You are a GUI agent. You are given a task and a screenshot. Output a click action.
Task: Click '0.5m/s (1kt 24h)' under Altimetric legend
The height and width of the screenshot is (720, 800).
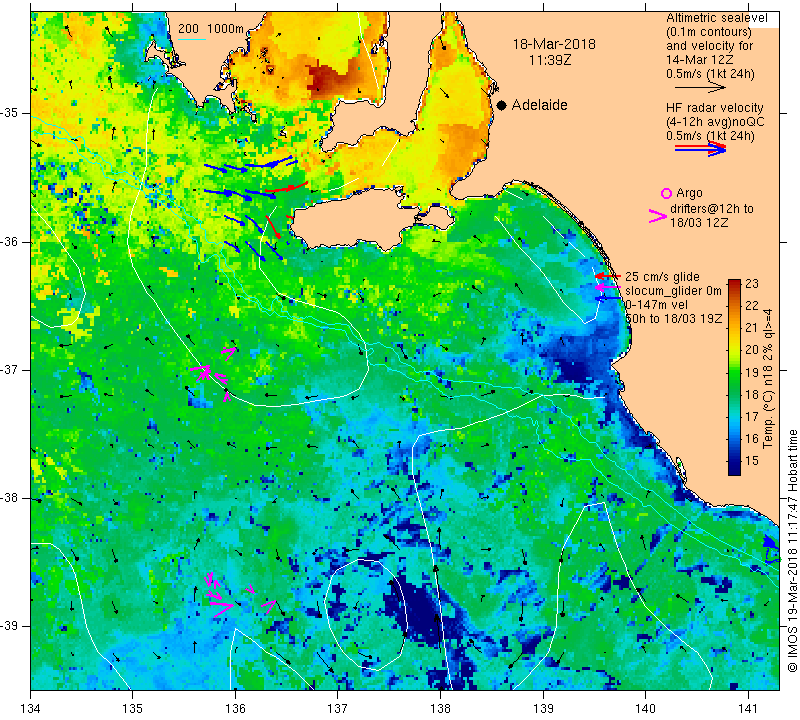pos(710,74)
